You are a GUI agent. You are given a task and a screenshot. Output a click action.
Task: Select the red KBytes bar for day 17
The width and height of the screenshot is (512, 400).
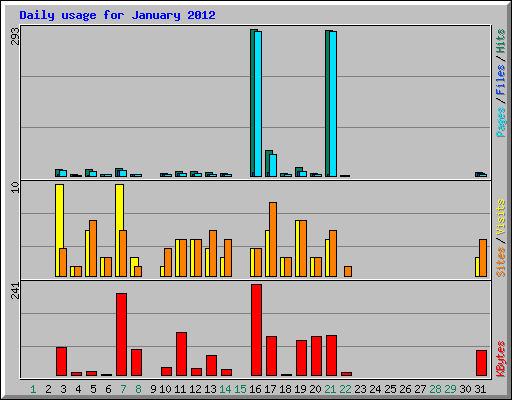pyautogui.click(x=271, y=356)
